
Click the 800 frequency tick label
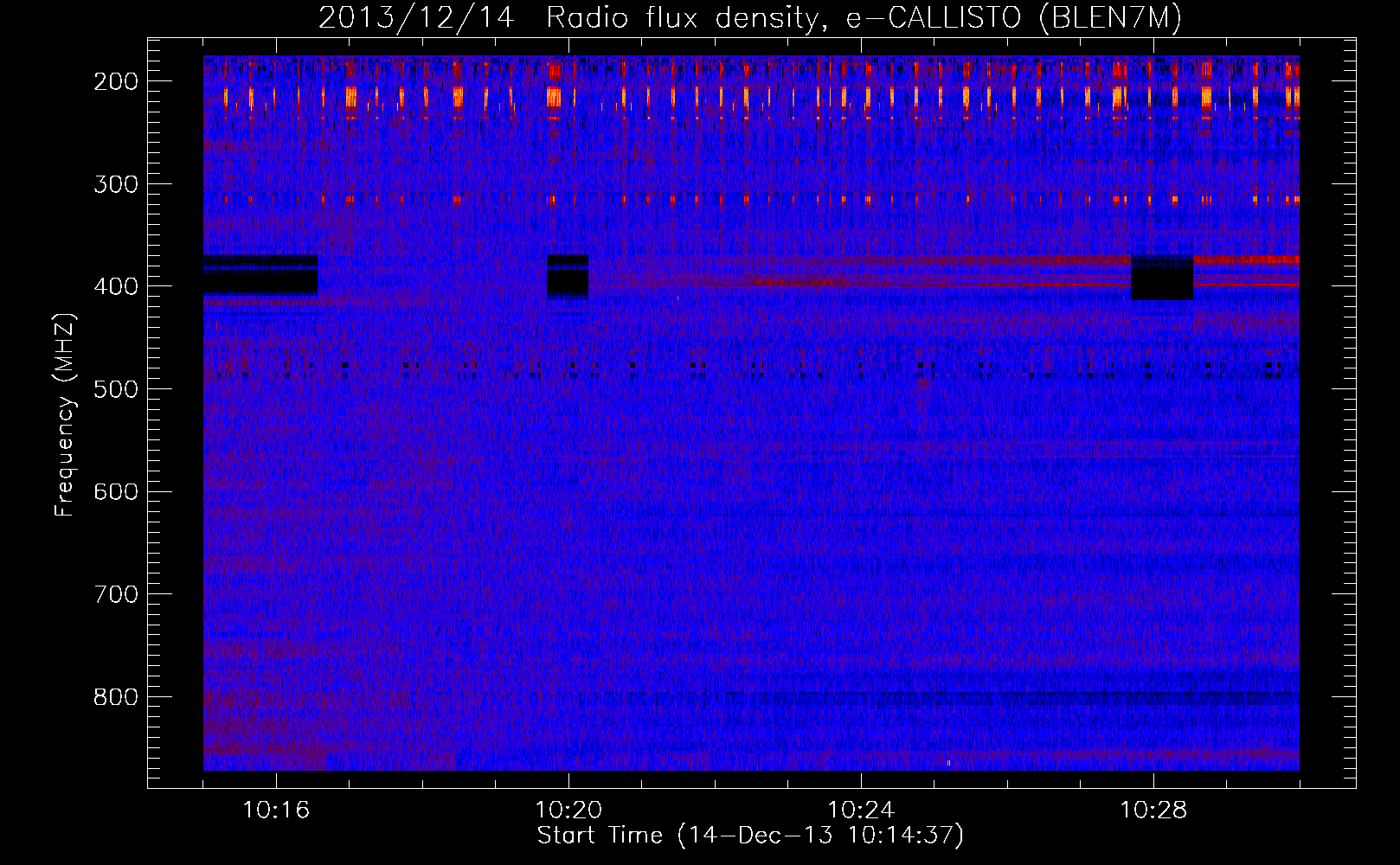[x=116, y=697]
